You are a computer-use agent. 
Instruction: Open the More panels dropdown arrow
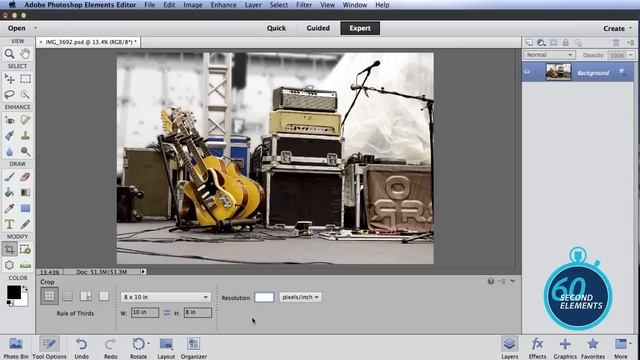click(631, 343)
